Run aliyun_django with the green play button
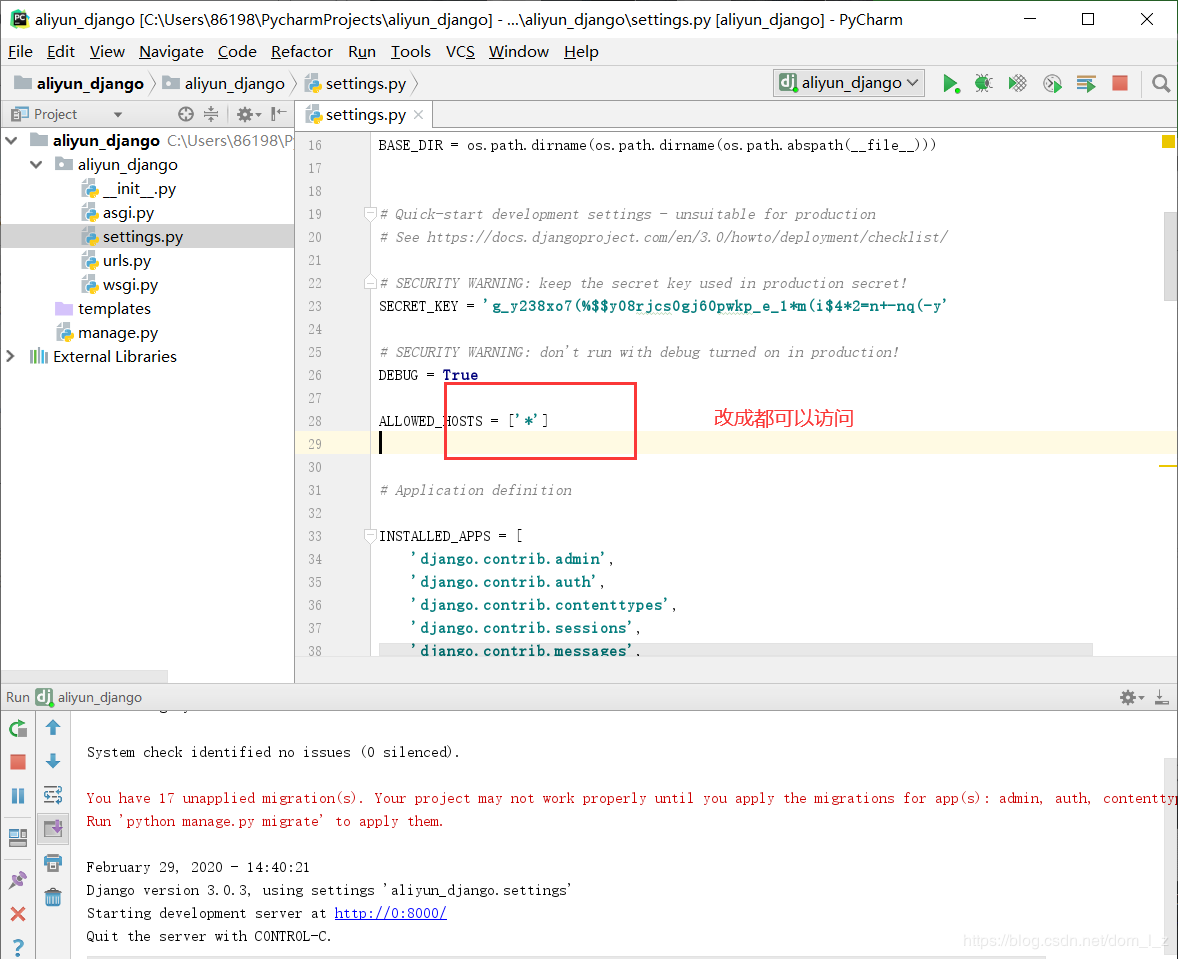This screenshot has width=1178, height=959. coord(950,83)
